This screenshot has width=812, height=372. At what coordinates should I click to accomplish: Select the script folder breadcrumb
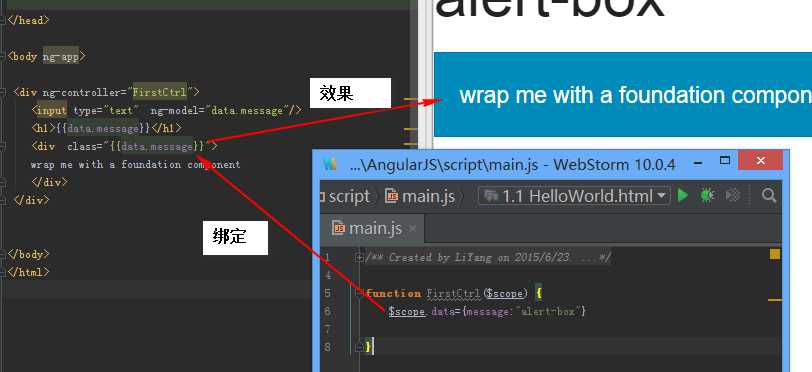[x=349, y=196]
